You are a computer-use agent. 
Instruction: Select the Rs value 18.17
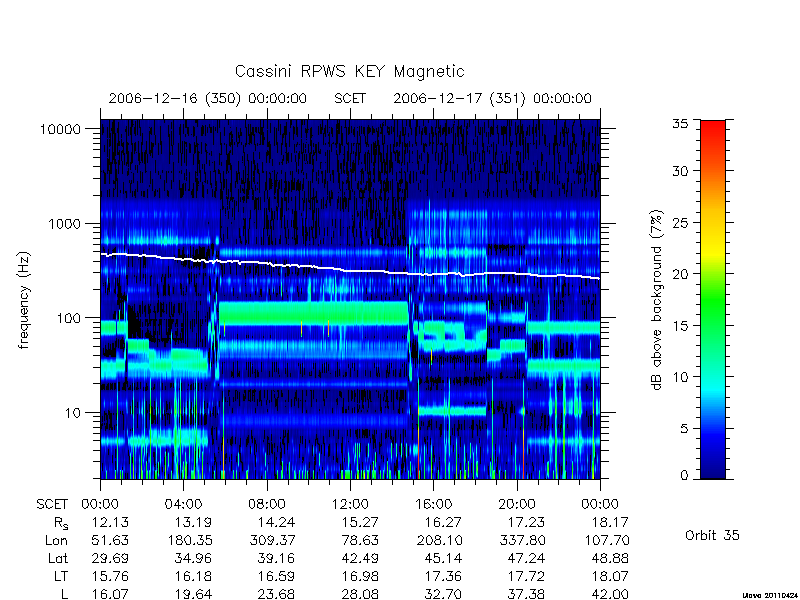[610, 522]
